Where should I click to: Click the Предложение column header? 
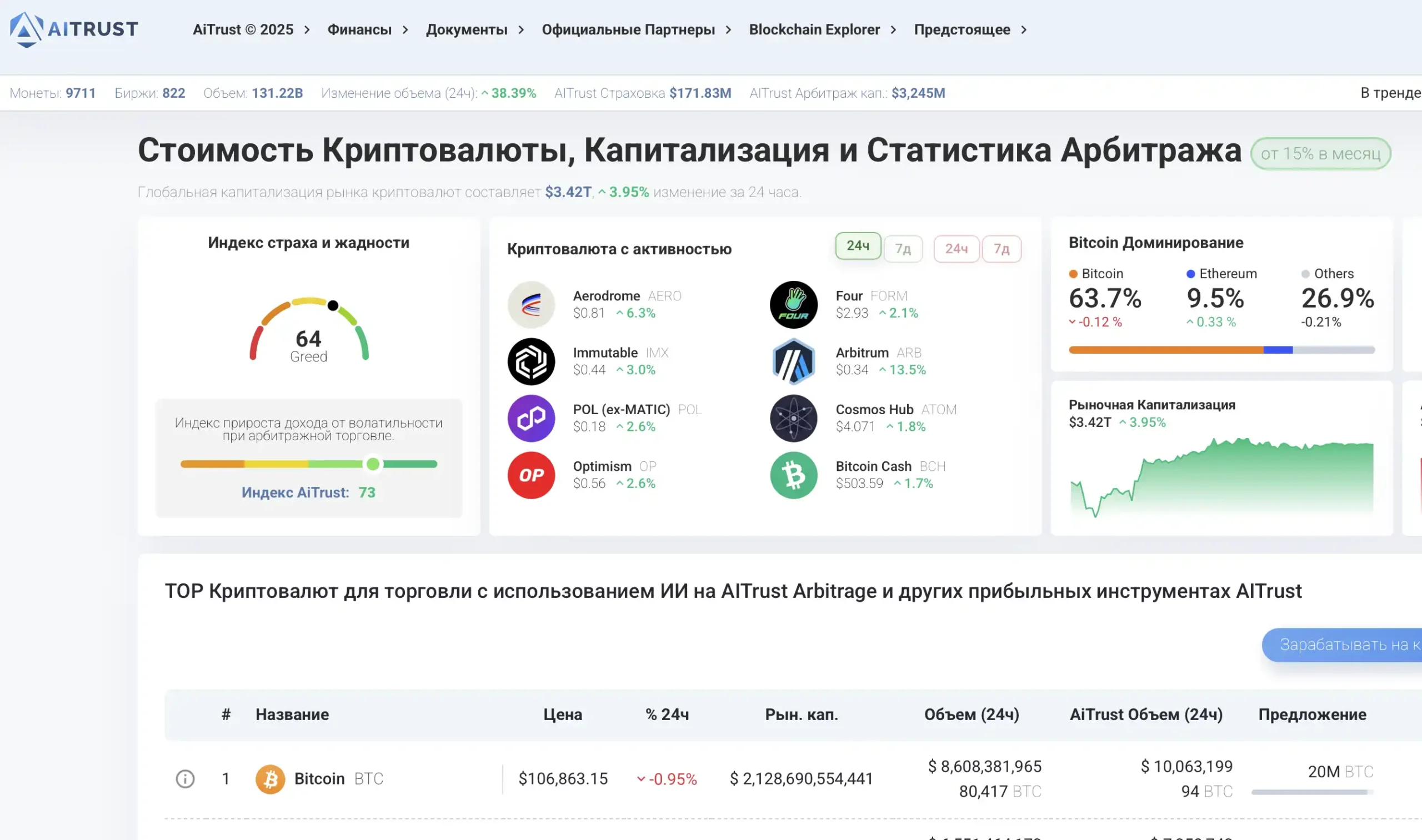pos(1312,715)
